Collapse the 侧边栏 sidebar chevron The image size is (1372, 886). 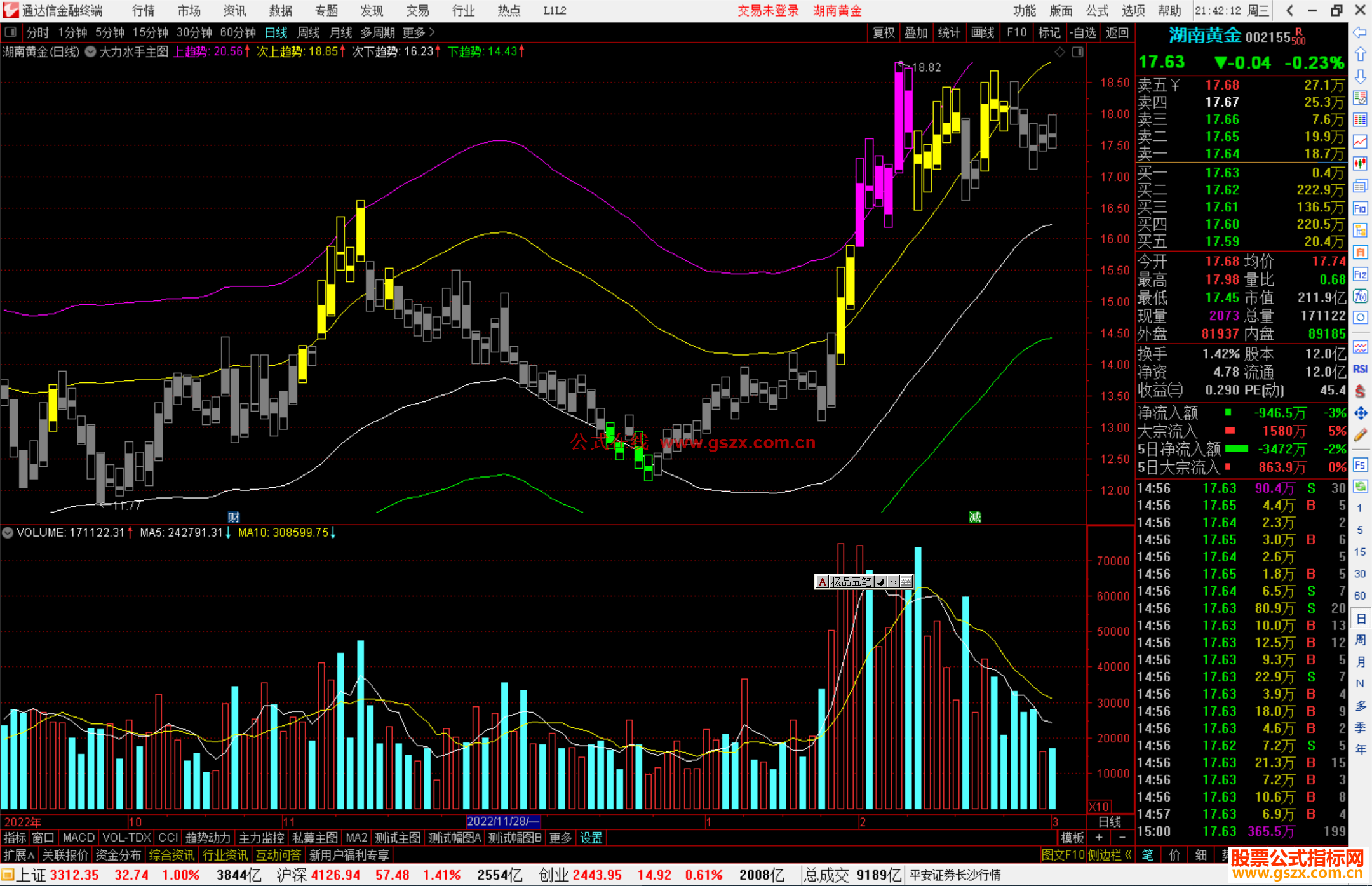point(1128,855)
